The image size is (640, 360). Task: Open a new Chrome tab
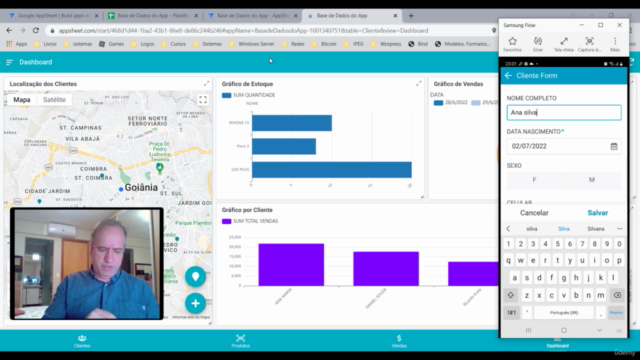(x=411, y=16)
